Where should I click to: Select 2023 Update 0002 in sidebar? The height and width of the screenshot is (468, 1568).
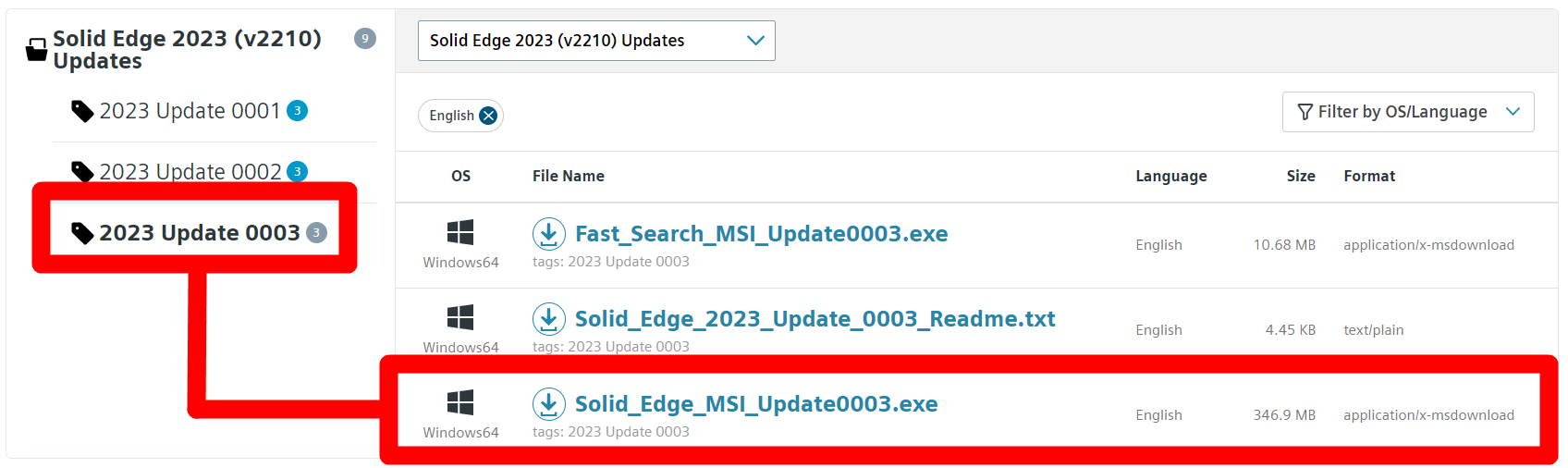[190, 172]
